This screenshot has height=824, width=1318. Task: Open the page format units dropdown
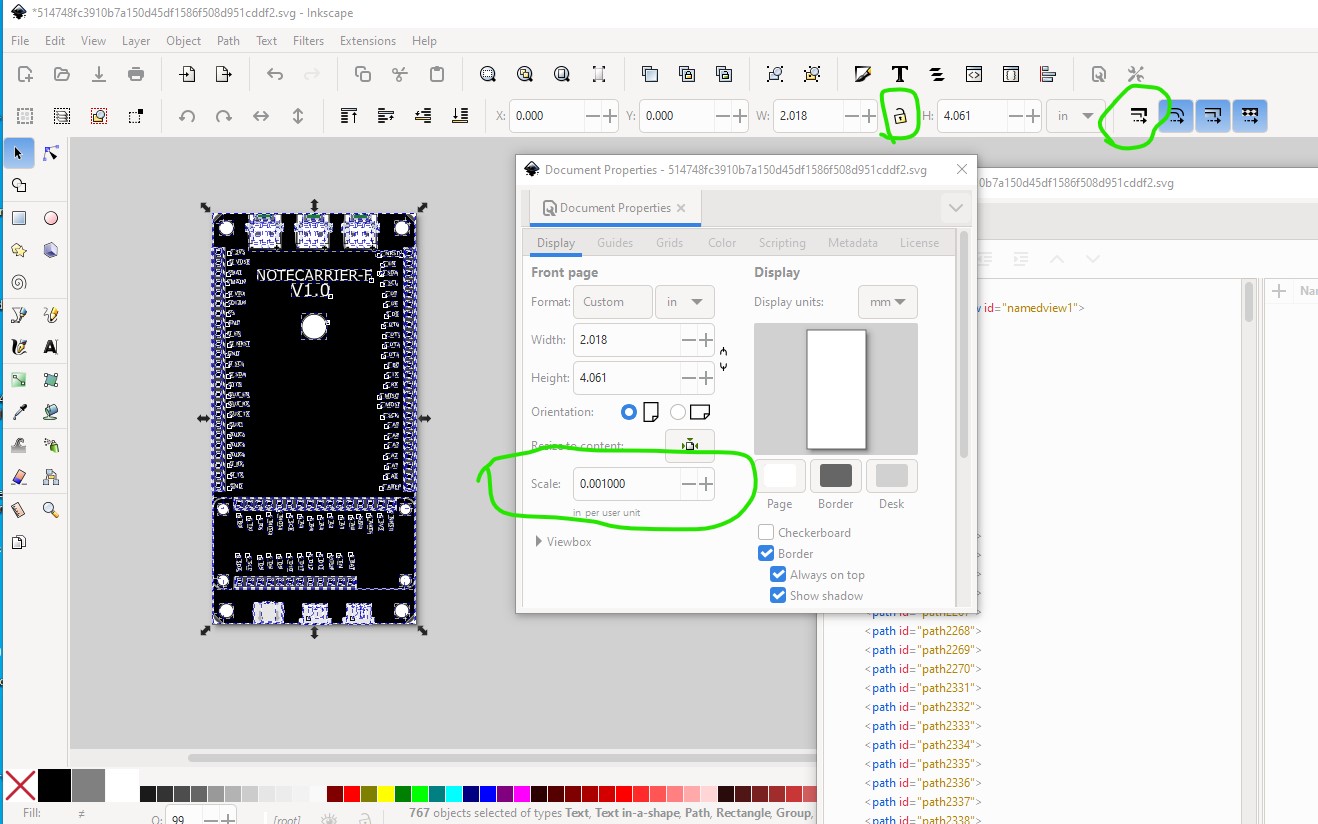[x=684, y=302]
